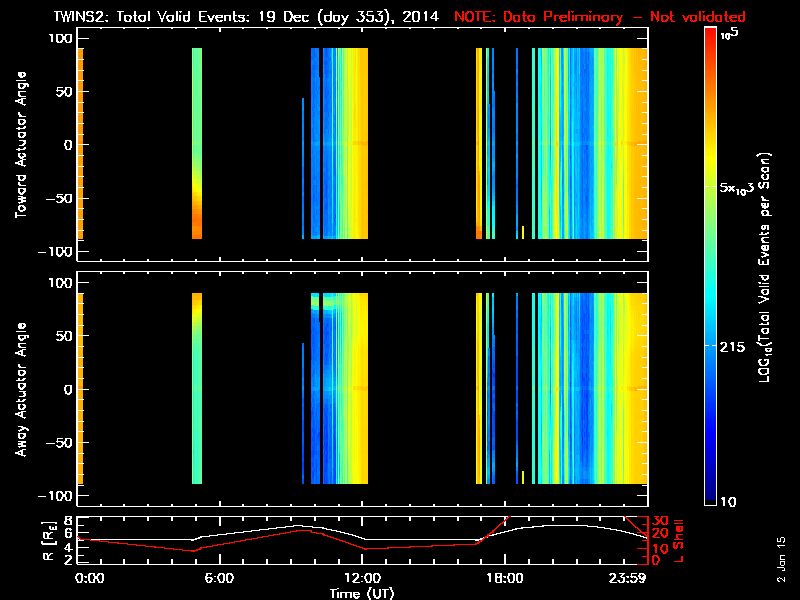Click the 6:00 time axis tick label
Screen dimensions: 800x600
220,578
